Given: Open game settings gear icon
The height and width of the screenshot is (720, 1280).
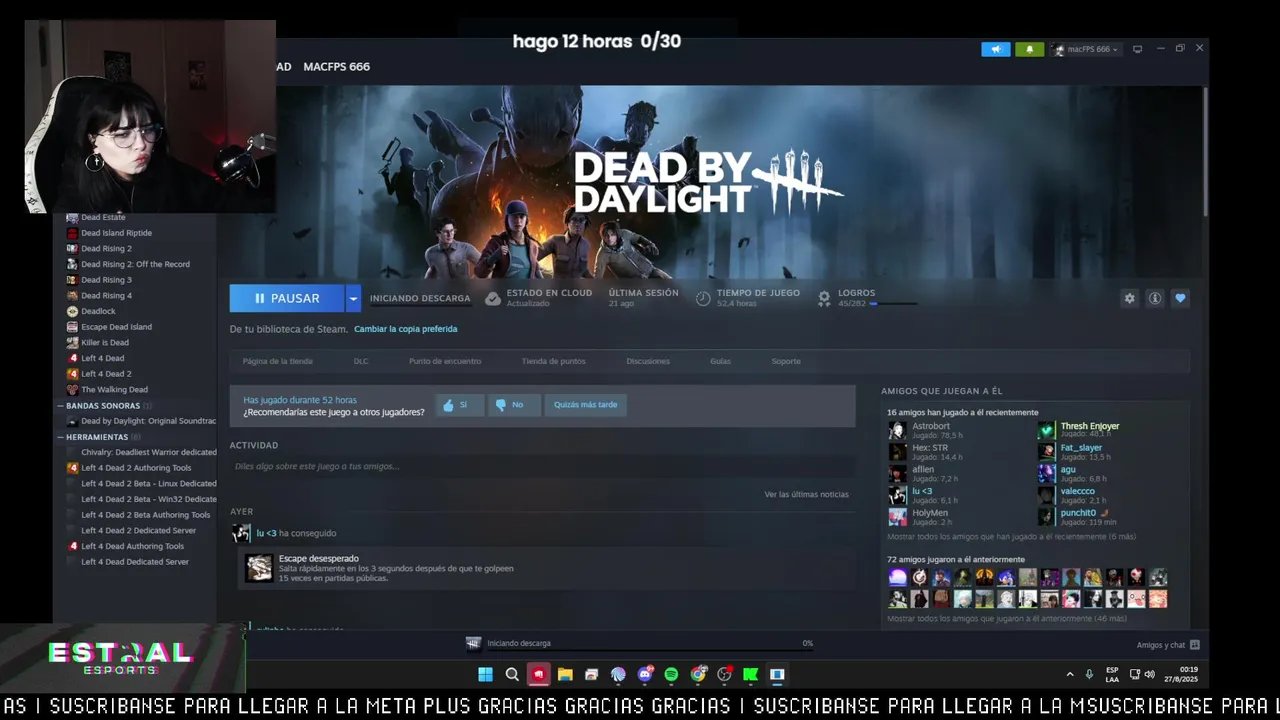Looking at the screenshot, I should click(x=1129, y=298).
